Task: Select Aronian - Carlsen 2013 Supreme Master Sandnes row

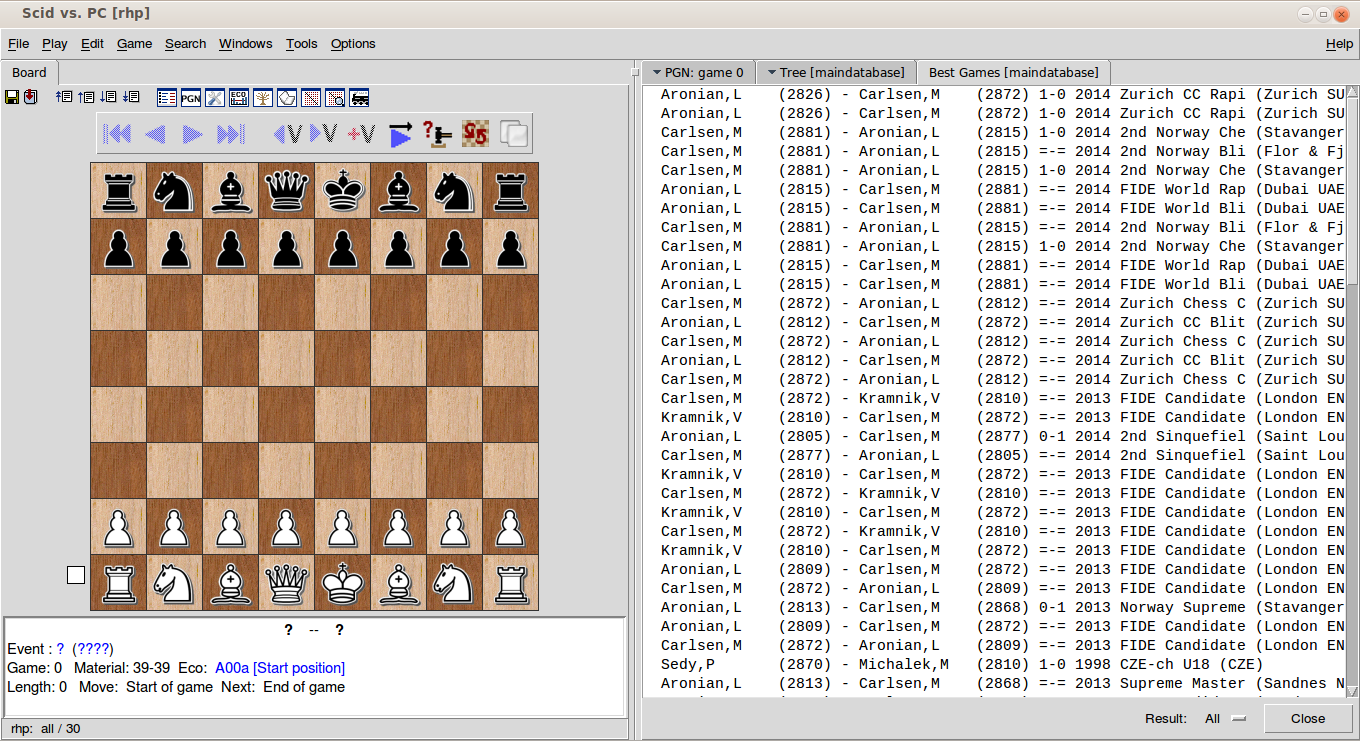Action: 994,684
